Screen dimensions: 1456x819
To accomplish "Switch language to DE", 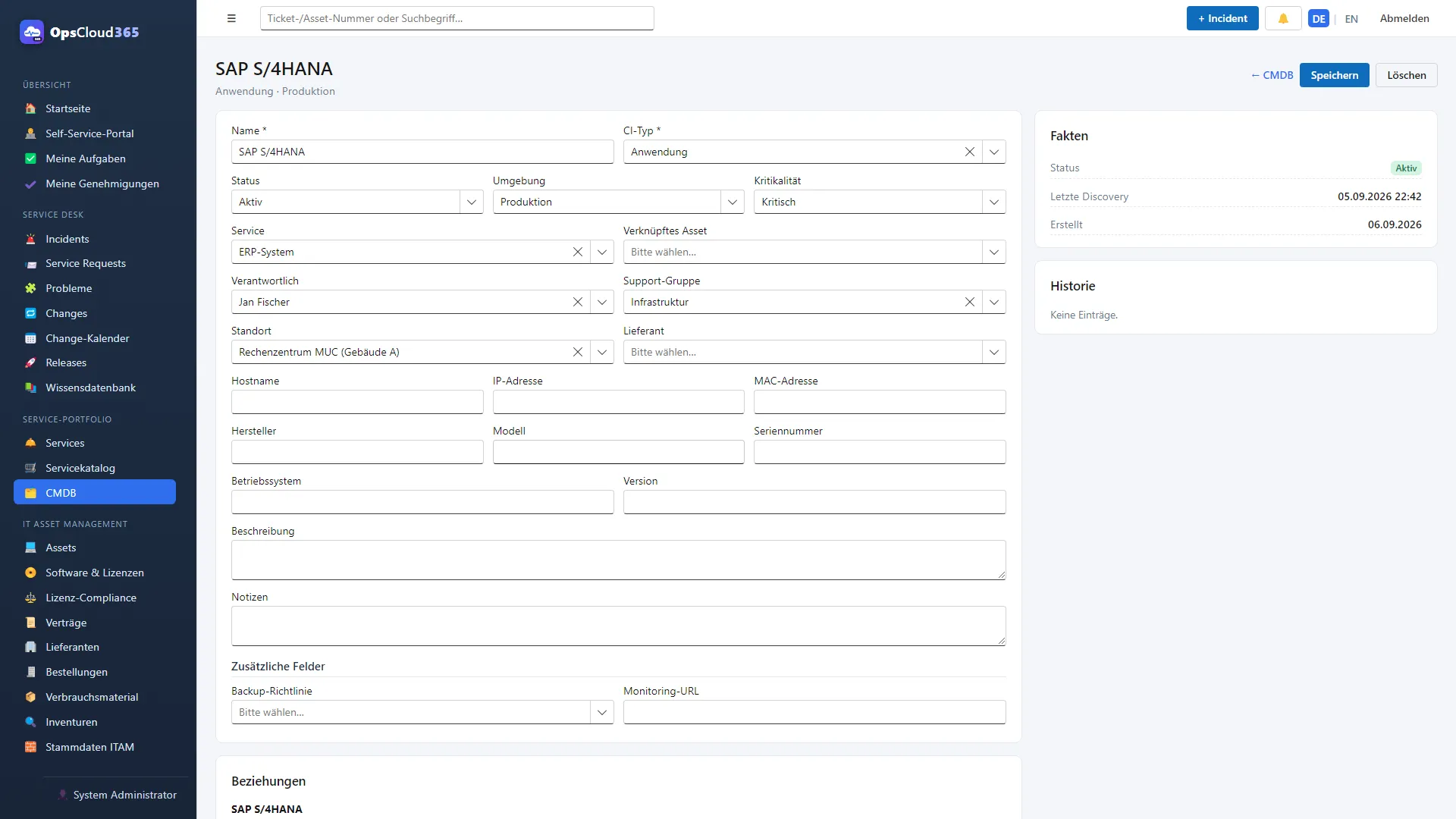I will pyautogui.click(x=1319, y=19).
